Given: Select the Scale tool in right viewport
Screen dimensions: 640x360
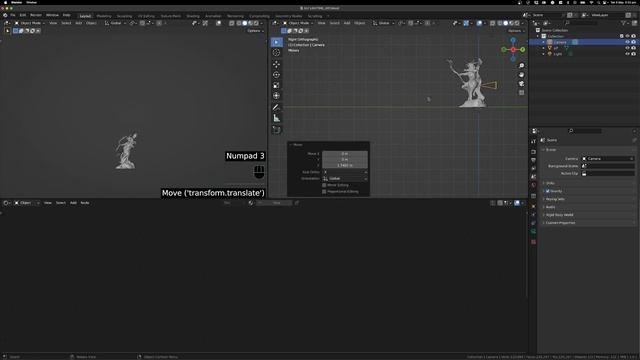Looking at the screenshot, I should tap(276, 85).
